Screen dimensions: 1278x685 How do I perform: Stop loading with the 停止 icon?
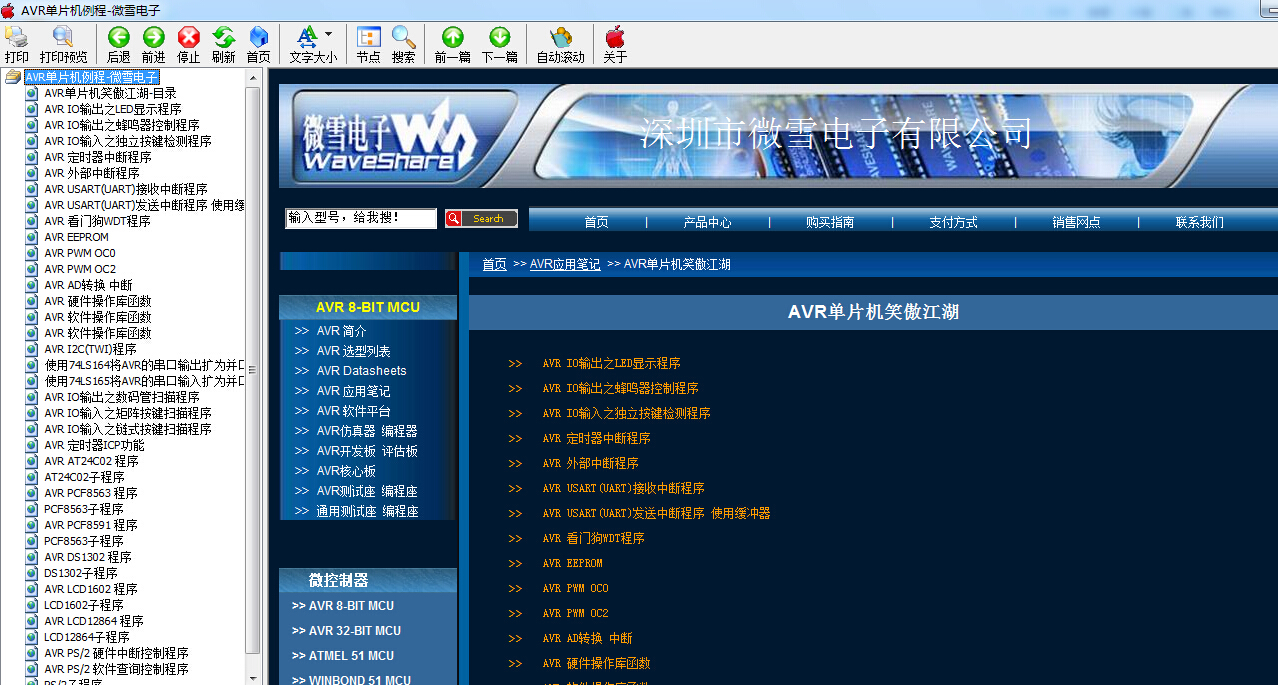189,37
